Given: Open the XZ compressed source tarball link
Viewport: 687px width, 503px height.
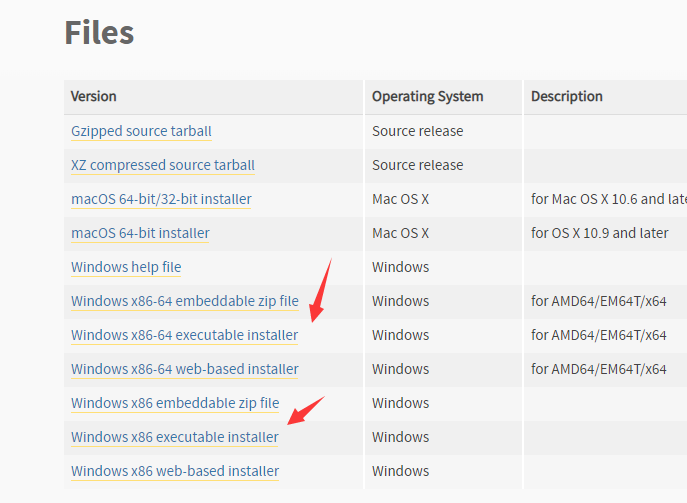Looking at the screenshot, I should [x=163, y=165].
